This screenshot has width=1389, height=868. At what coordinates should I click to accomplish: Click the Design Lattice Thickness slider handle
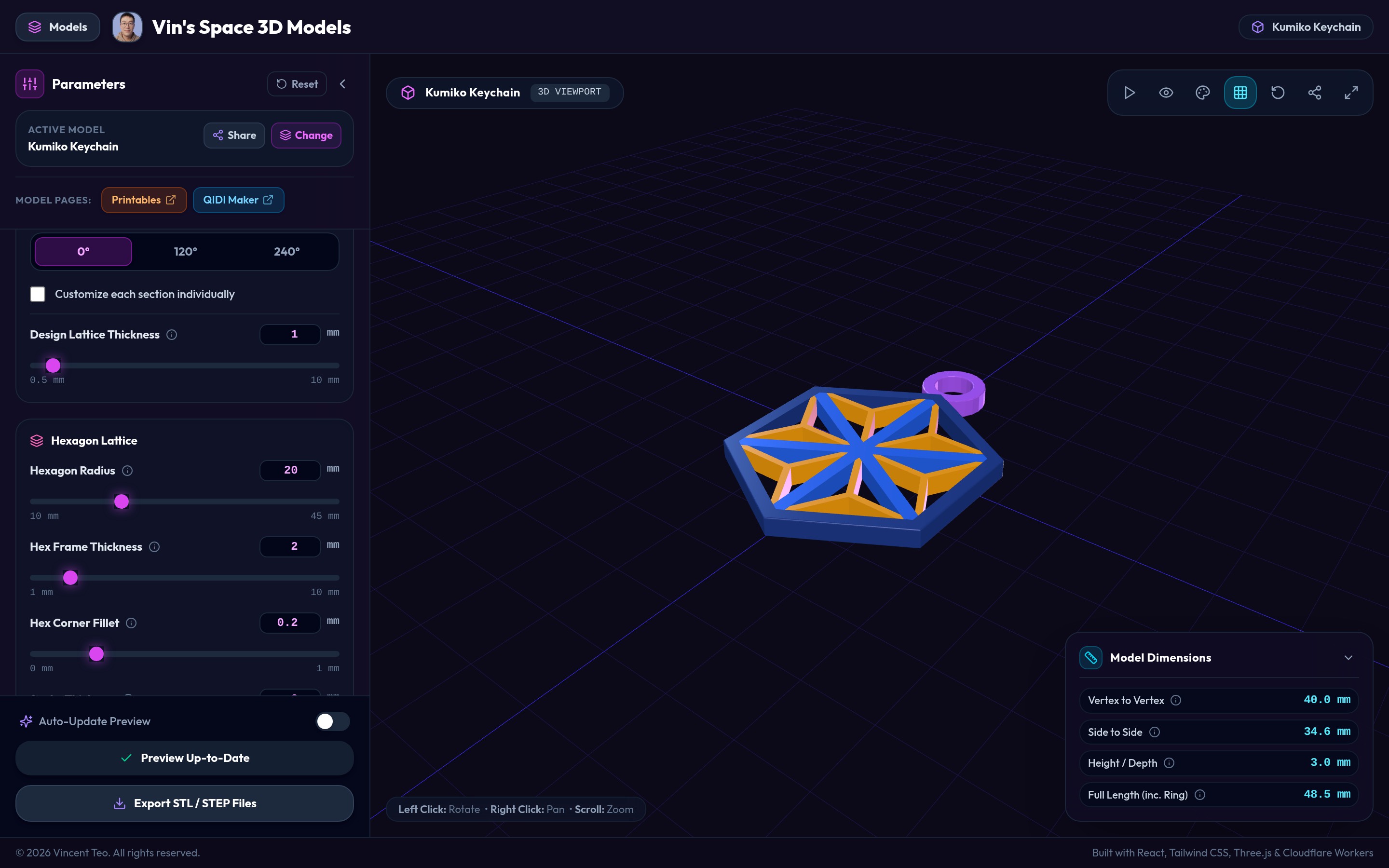click(53, 365)
